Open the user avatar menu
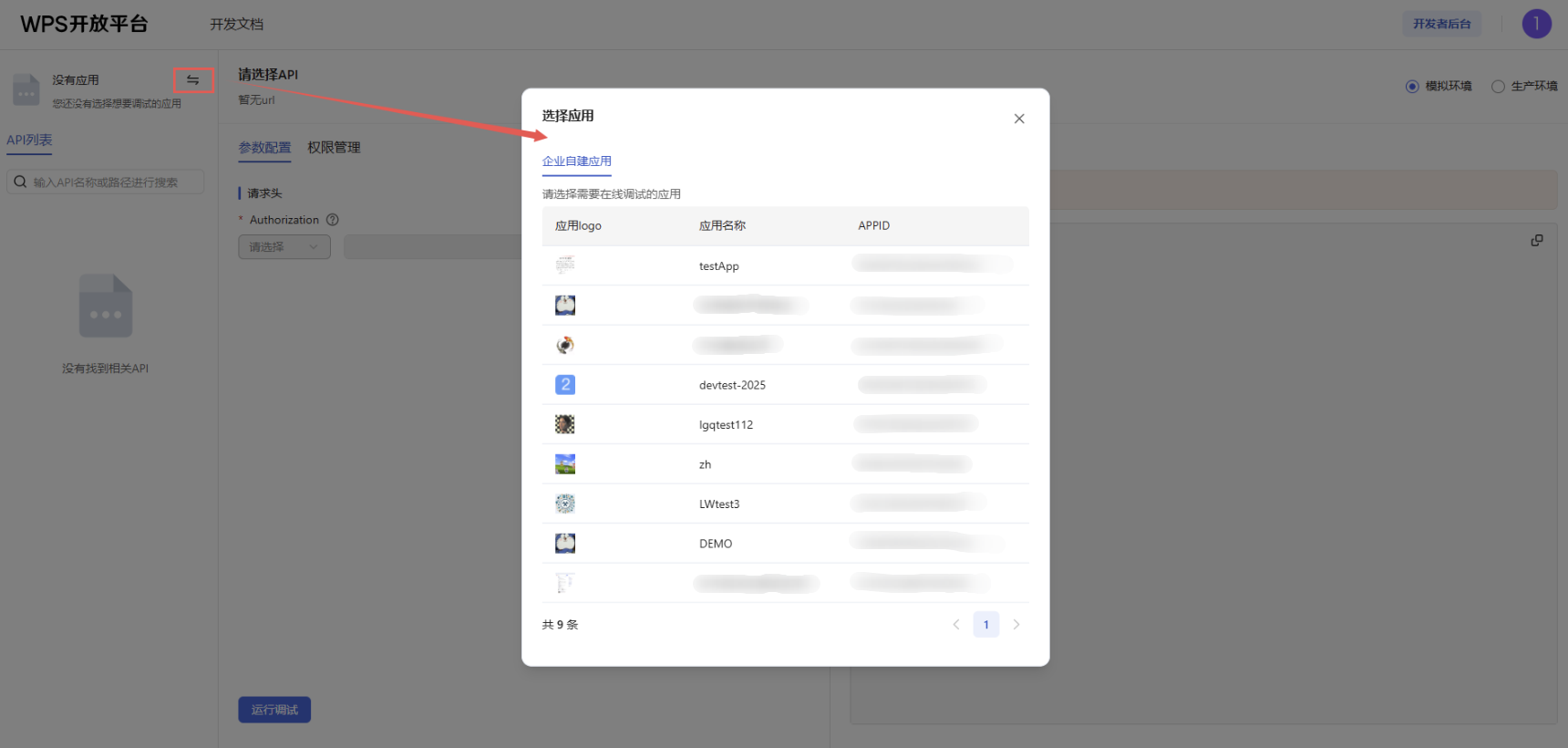The width and height of the screenshot is (1568, 748). (1536, 24)
